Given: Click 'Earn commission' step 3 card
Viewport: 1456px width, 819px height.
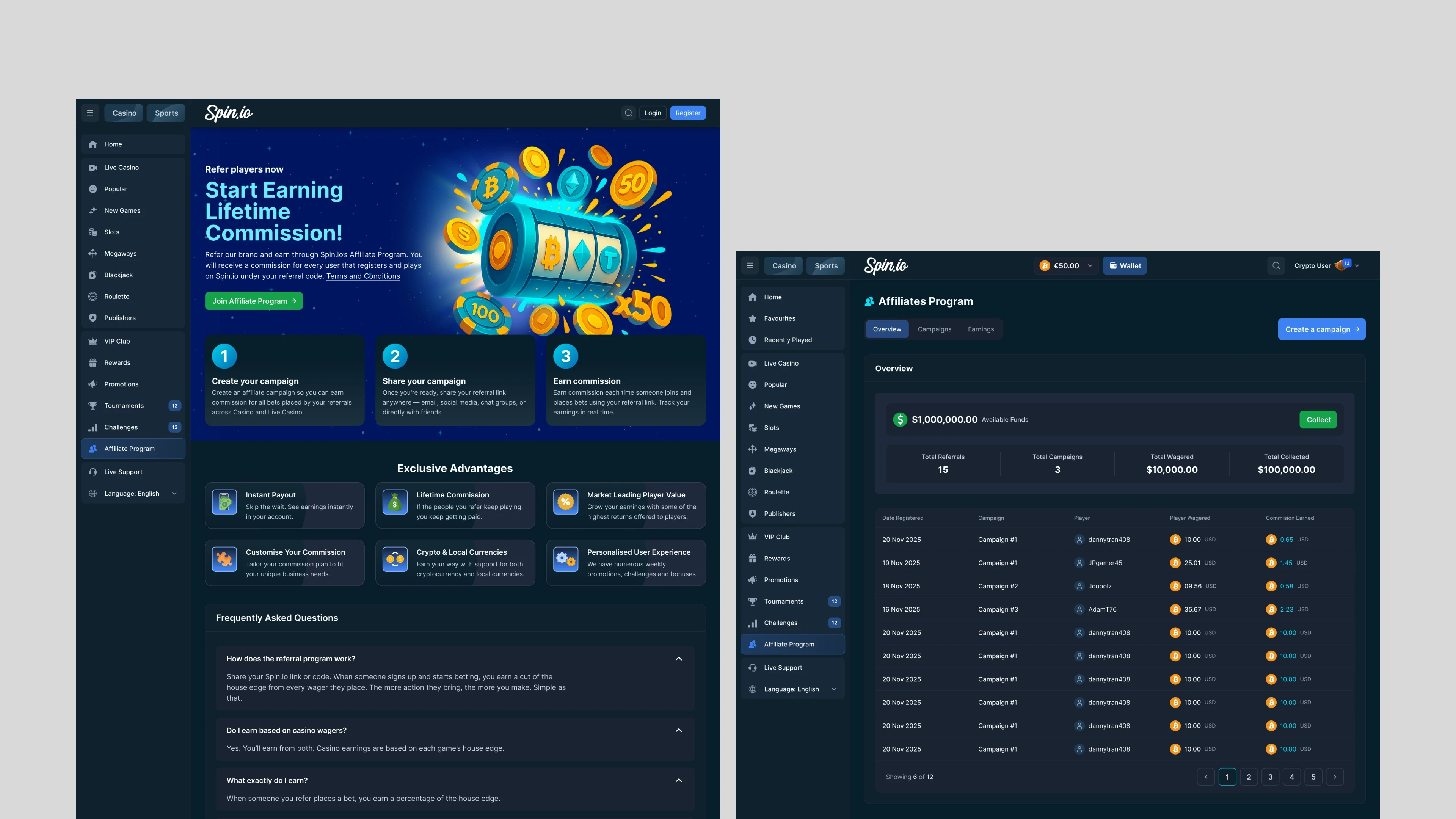Looking at the screenshot, I should pos(626,380).
